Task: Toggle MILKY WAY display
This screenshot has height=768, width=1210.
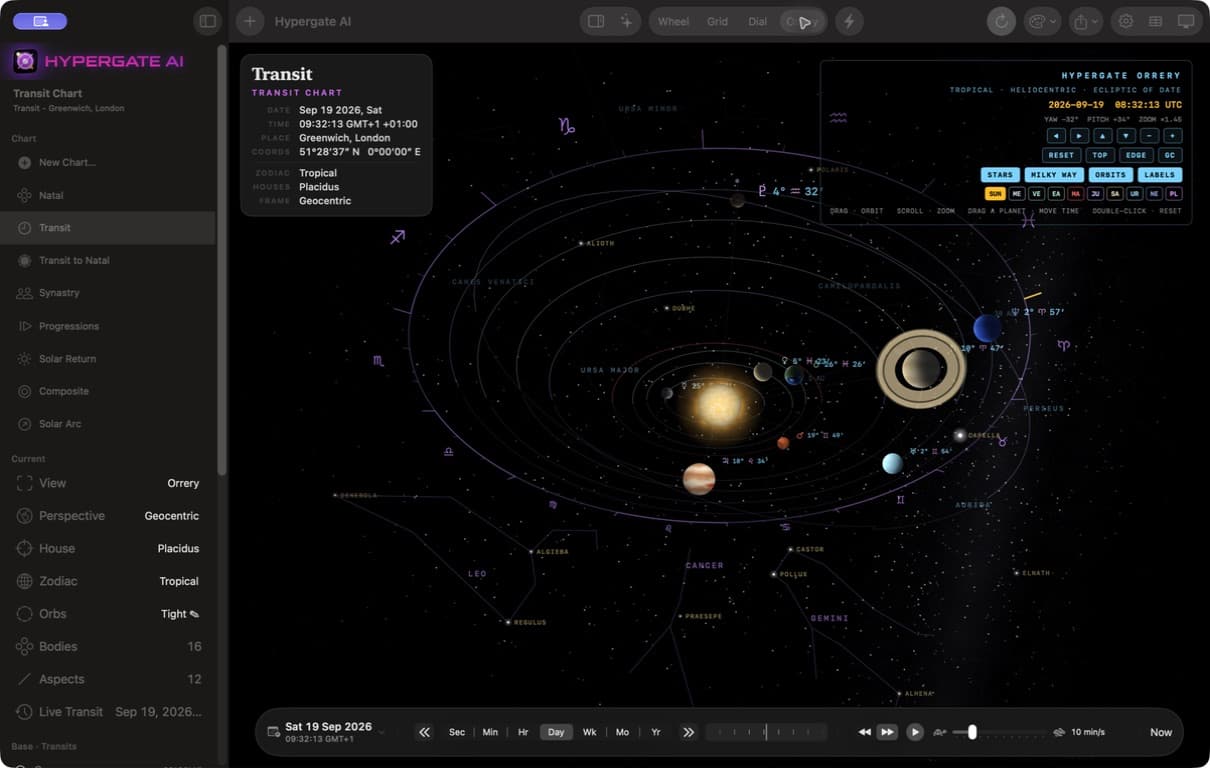Action: pos(1054,175)
